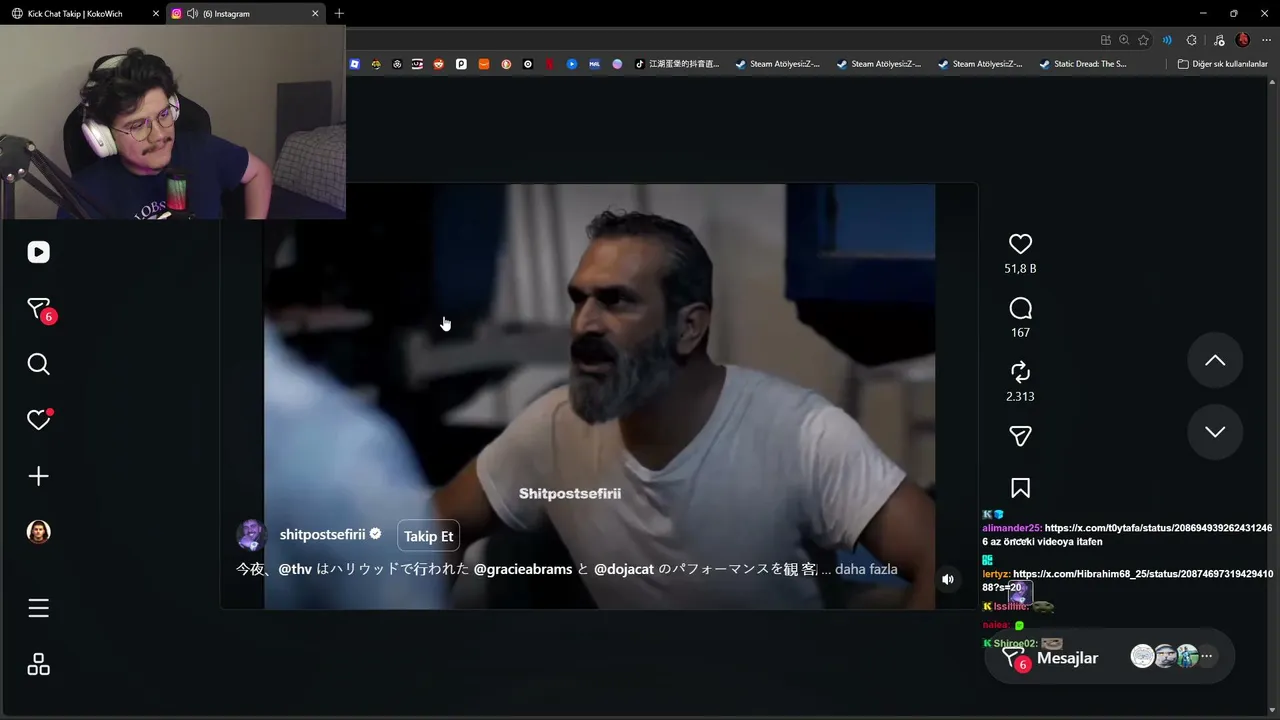Open a new browser tab
The height and width of the screenshot is (720, 1280).
pyautogui.click(x=339, y=14)
